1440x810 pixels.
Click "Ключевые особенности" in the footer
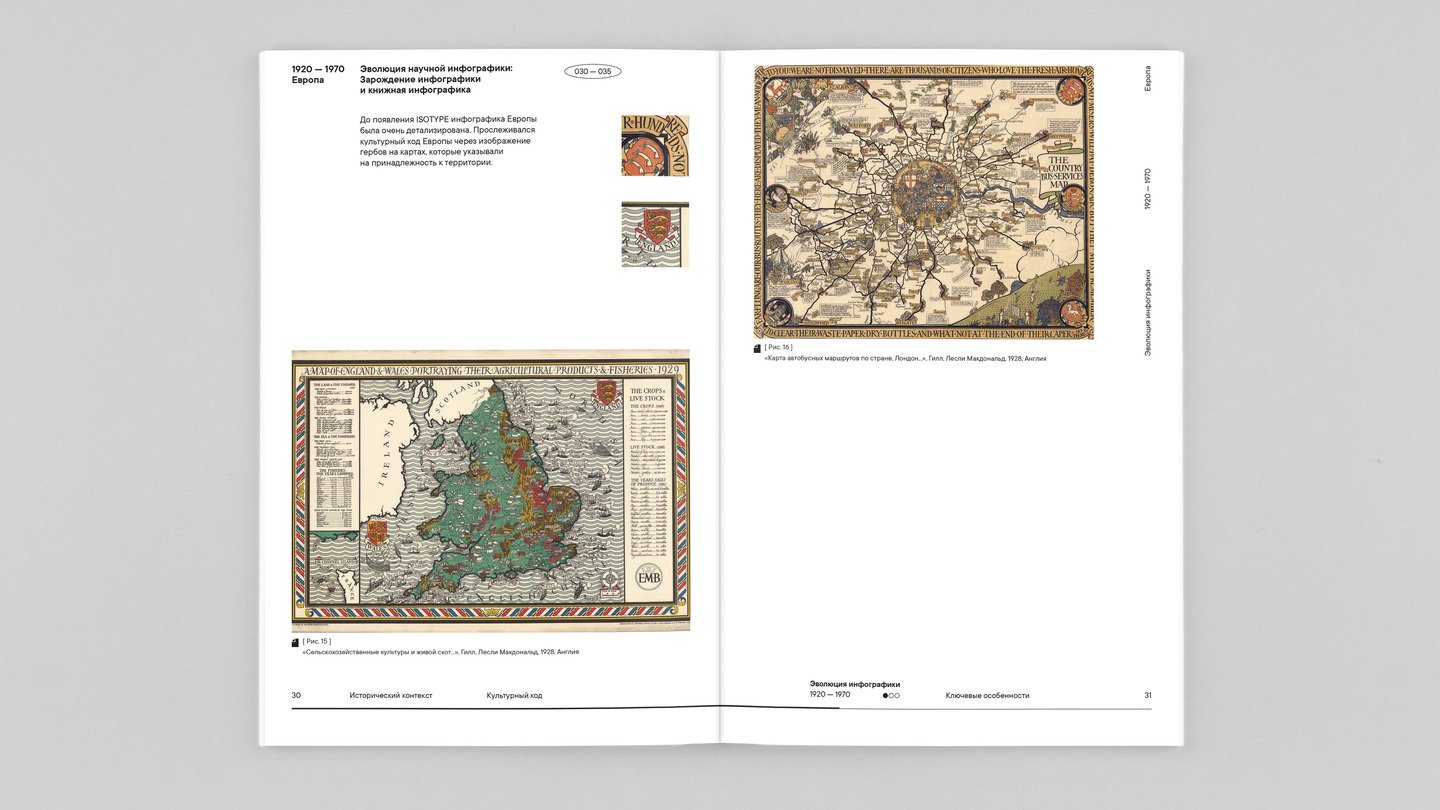coord(987,695)
